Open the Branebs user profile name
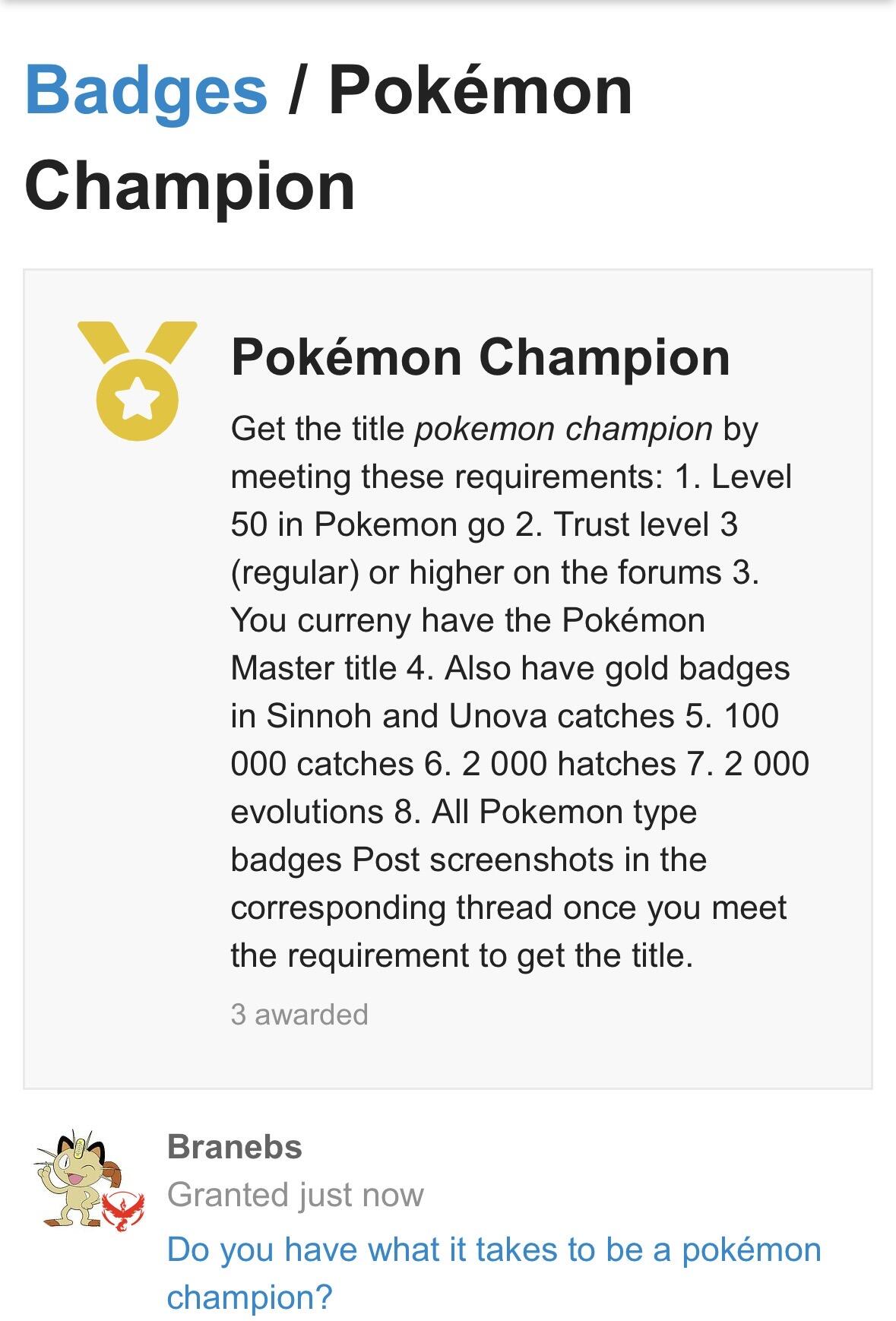 [x=234, y=1146]
